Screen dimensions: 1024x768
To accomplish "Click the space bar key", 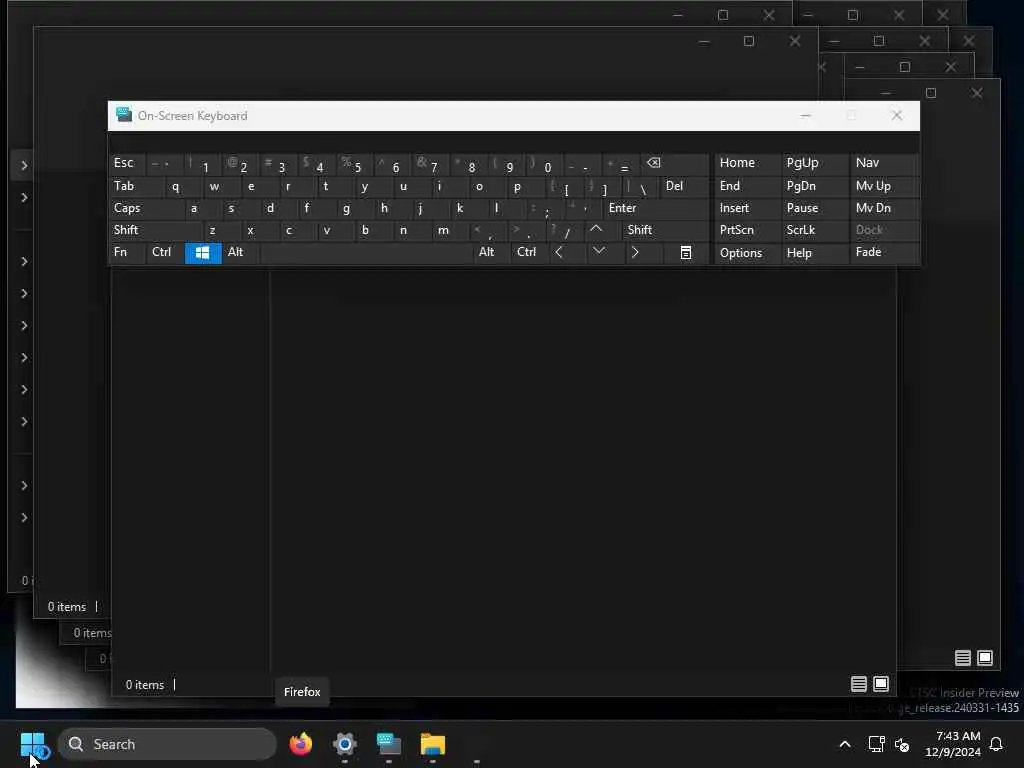I will click(x=366, y=253).
